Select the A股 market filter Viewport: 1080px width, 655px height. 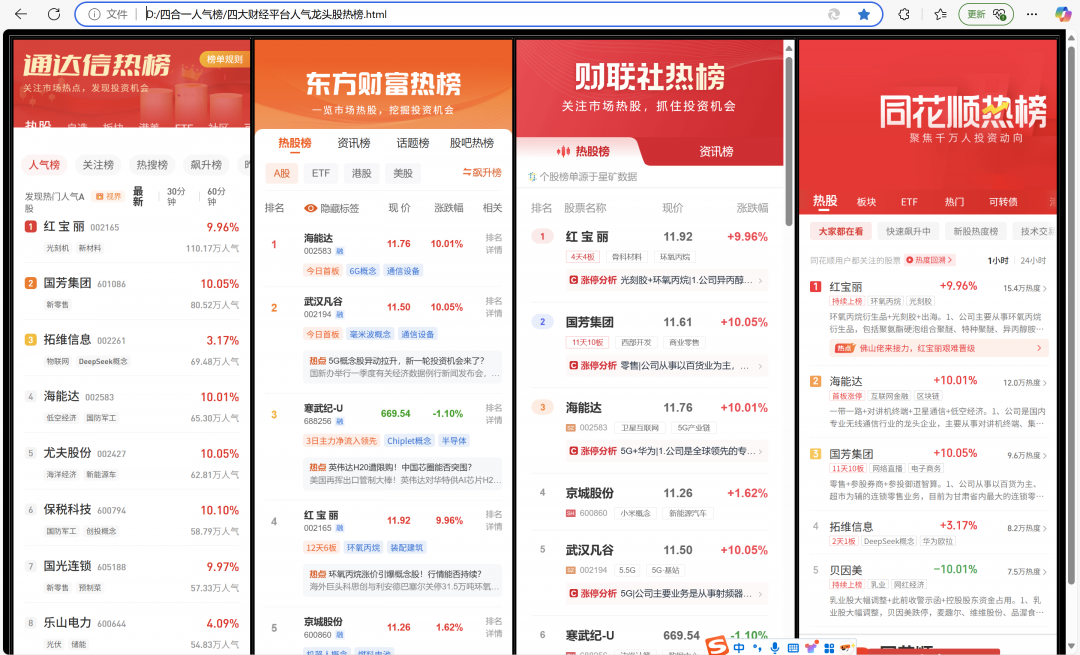pyautogui.click(x=282, y=173)
